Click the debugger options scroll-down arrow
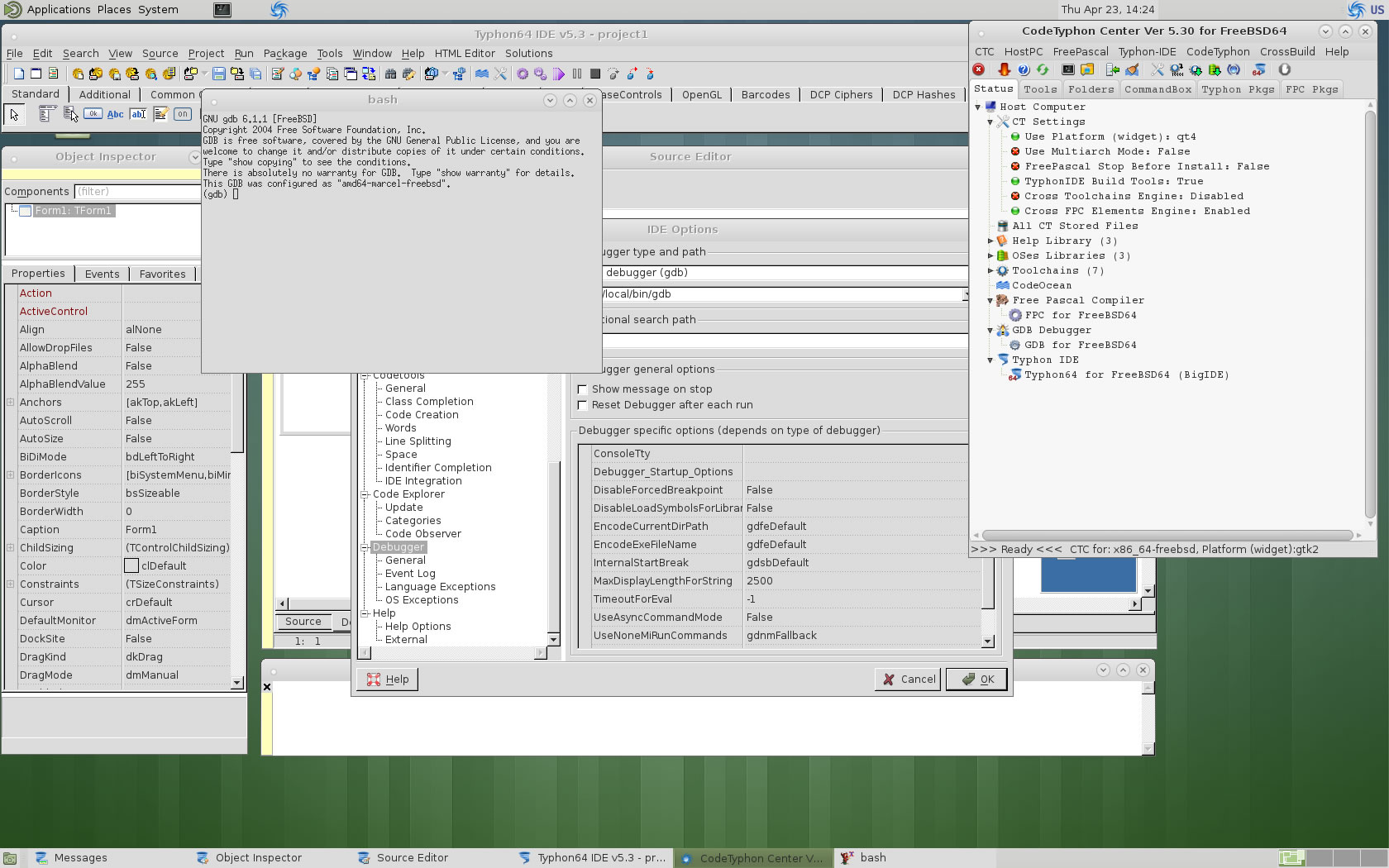Viewport: 1389px width, 868px height. click(988, 641)
